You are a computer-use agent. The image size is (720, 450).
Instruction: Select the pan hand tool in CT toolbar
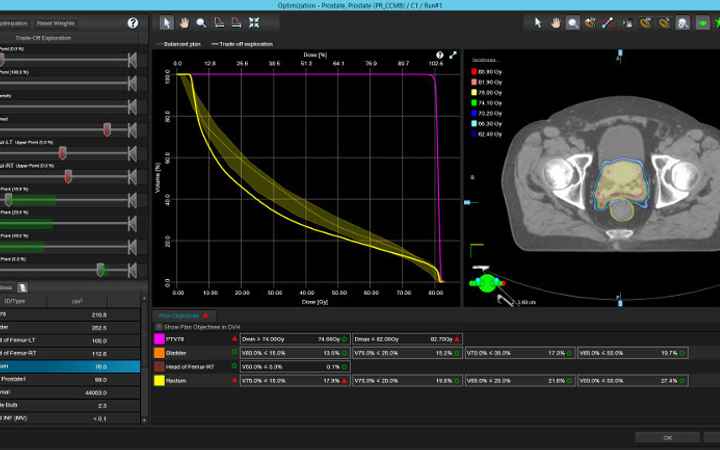pos(555,22)
